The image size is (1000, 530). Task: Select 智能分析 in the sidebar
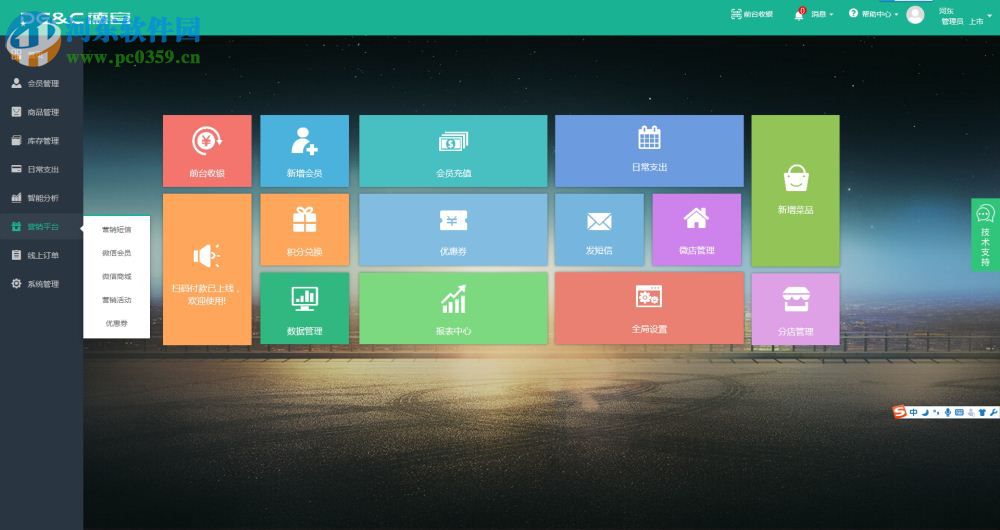coord(41,198)
